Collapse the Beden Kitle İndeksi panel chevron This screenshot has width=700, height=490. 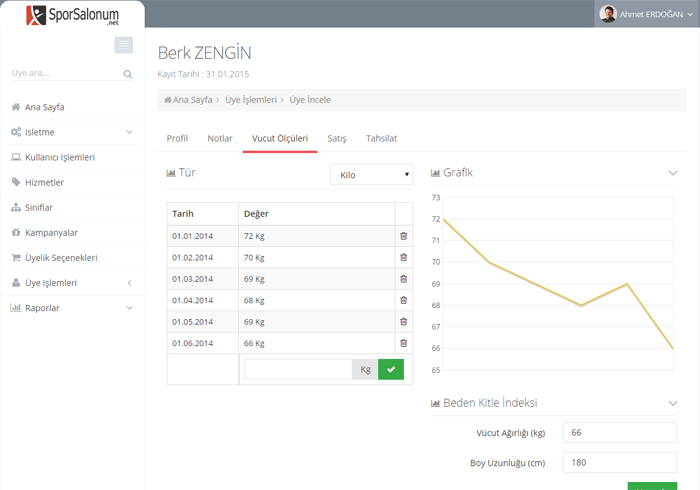pos(673,403)
